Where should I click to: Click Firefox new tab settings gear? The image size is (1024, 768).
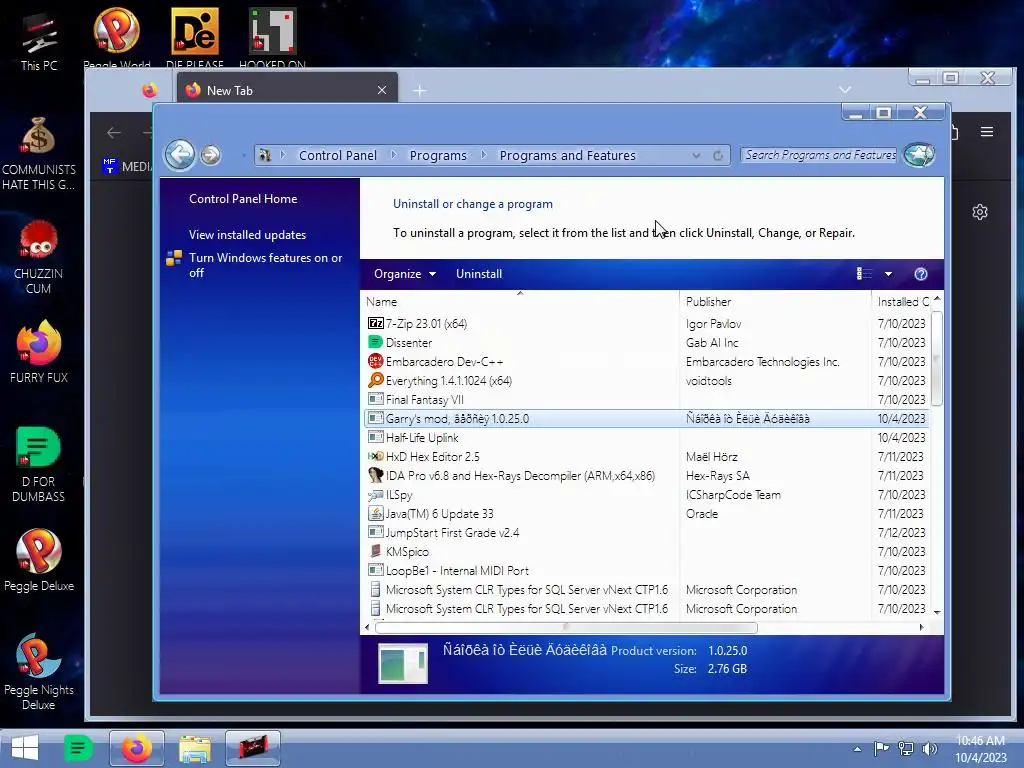(x=980, y=212)
